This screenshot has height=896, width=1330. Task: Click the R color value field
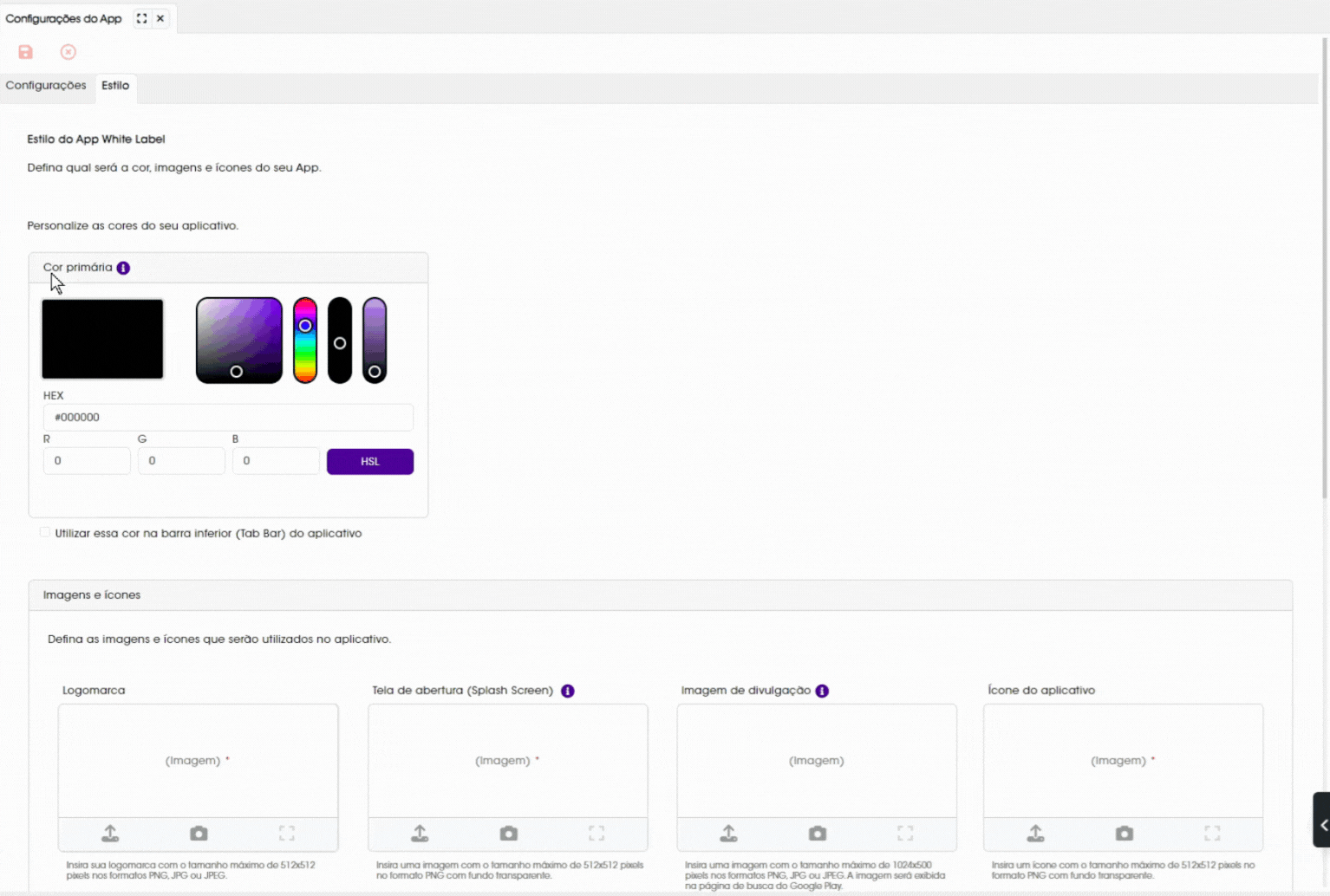click(x=87, y=461)
